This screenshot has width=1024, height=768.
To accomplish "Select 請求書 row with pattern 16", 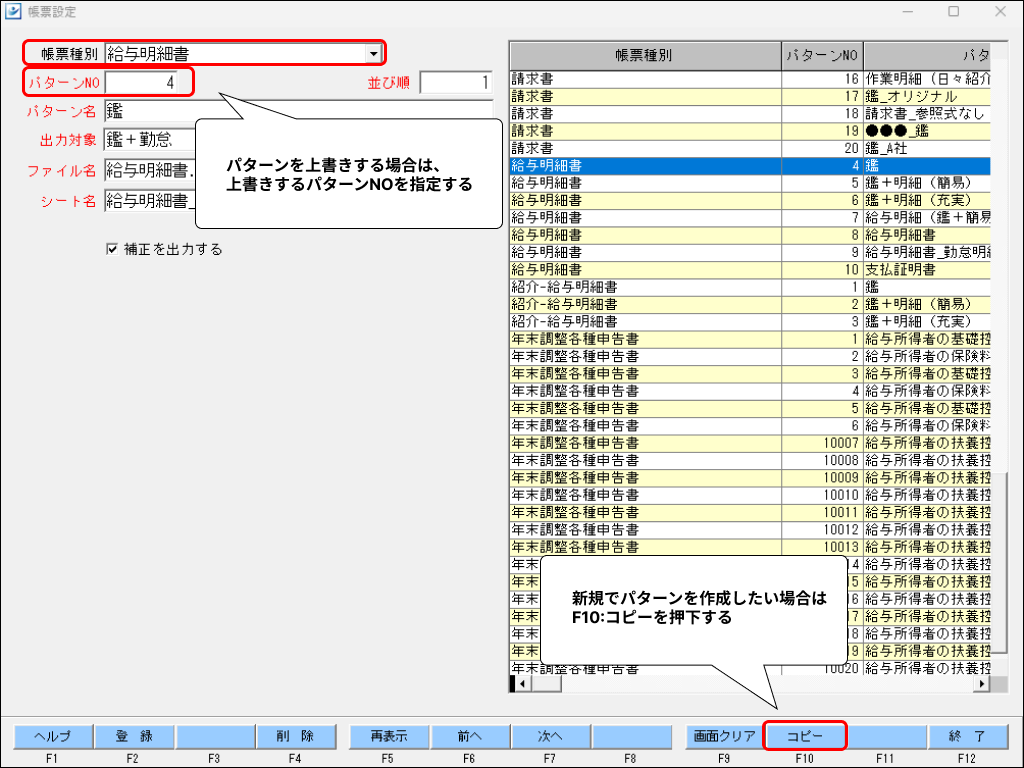I will point(750,79).
